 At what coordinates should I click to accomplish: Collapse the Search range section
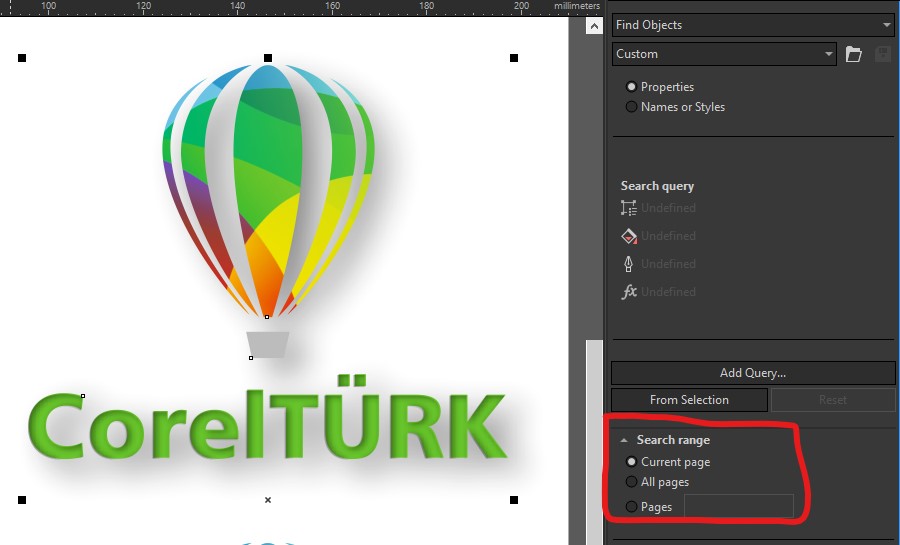click(624, 441)
